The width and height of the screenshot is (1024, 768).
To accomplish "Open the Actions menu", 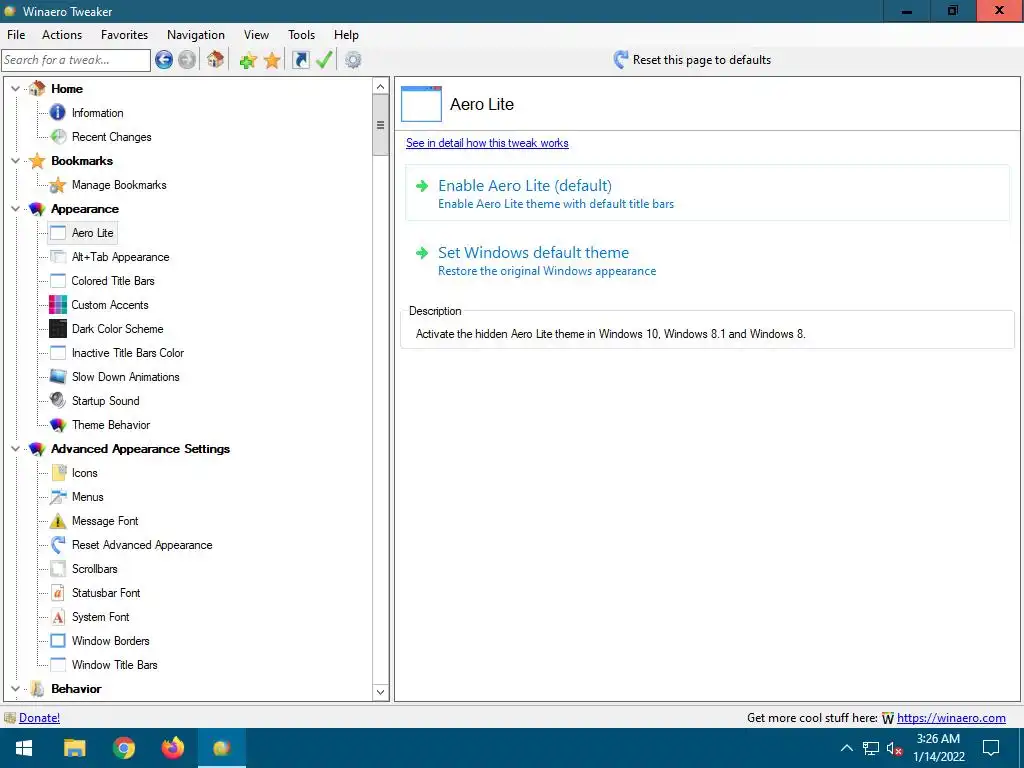I will pos(62,35).
